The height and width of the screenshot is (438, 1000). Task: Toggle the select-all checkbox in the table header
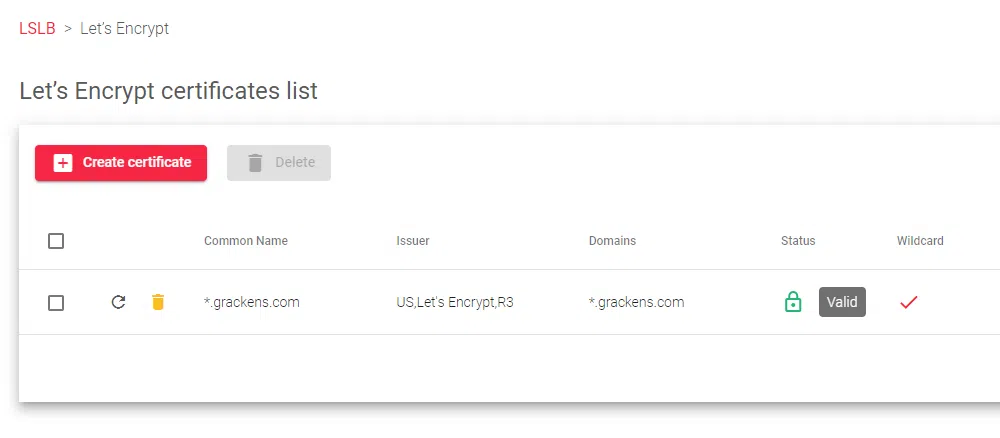pyautogui.click(x=56, y=241)
